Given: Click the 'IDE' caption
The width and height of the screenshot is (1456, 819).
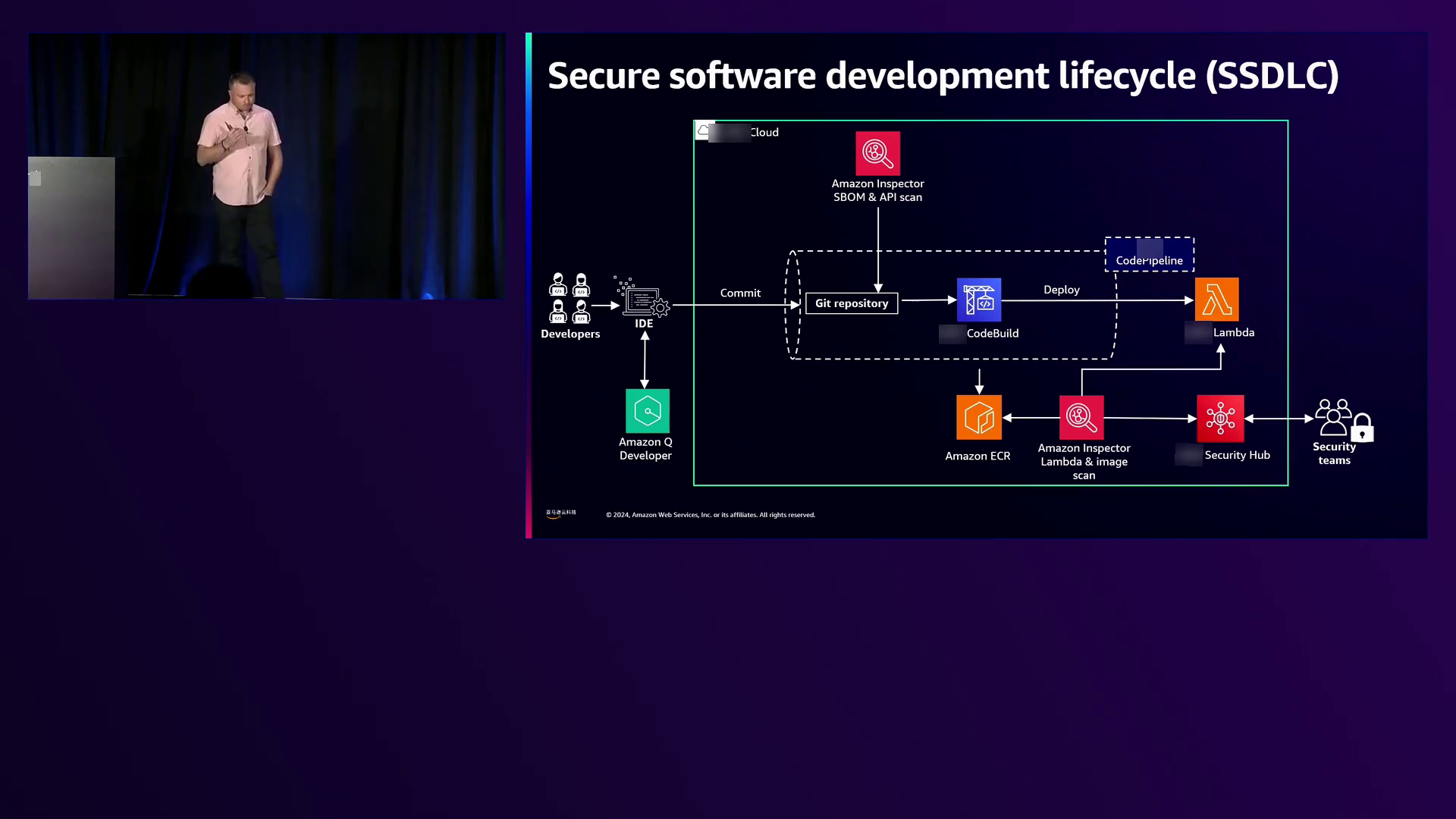Looking at the screenshot, I should tap(644, 324).
